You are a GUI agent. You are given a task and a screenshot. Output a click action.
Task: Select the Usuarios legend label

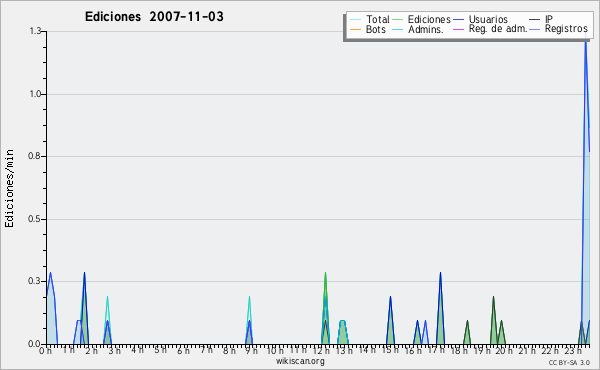[488, 19]
